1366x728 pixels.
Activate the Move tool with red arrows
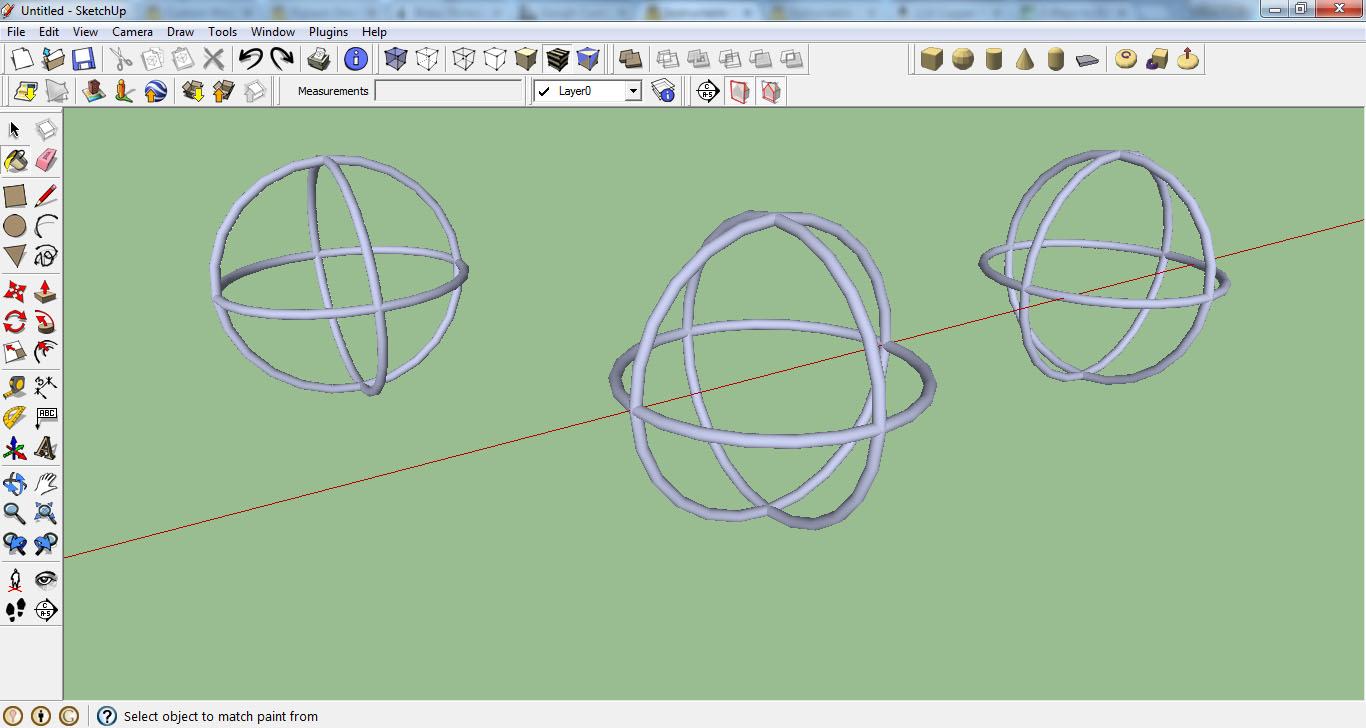click(15, 292)
